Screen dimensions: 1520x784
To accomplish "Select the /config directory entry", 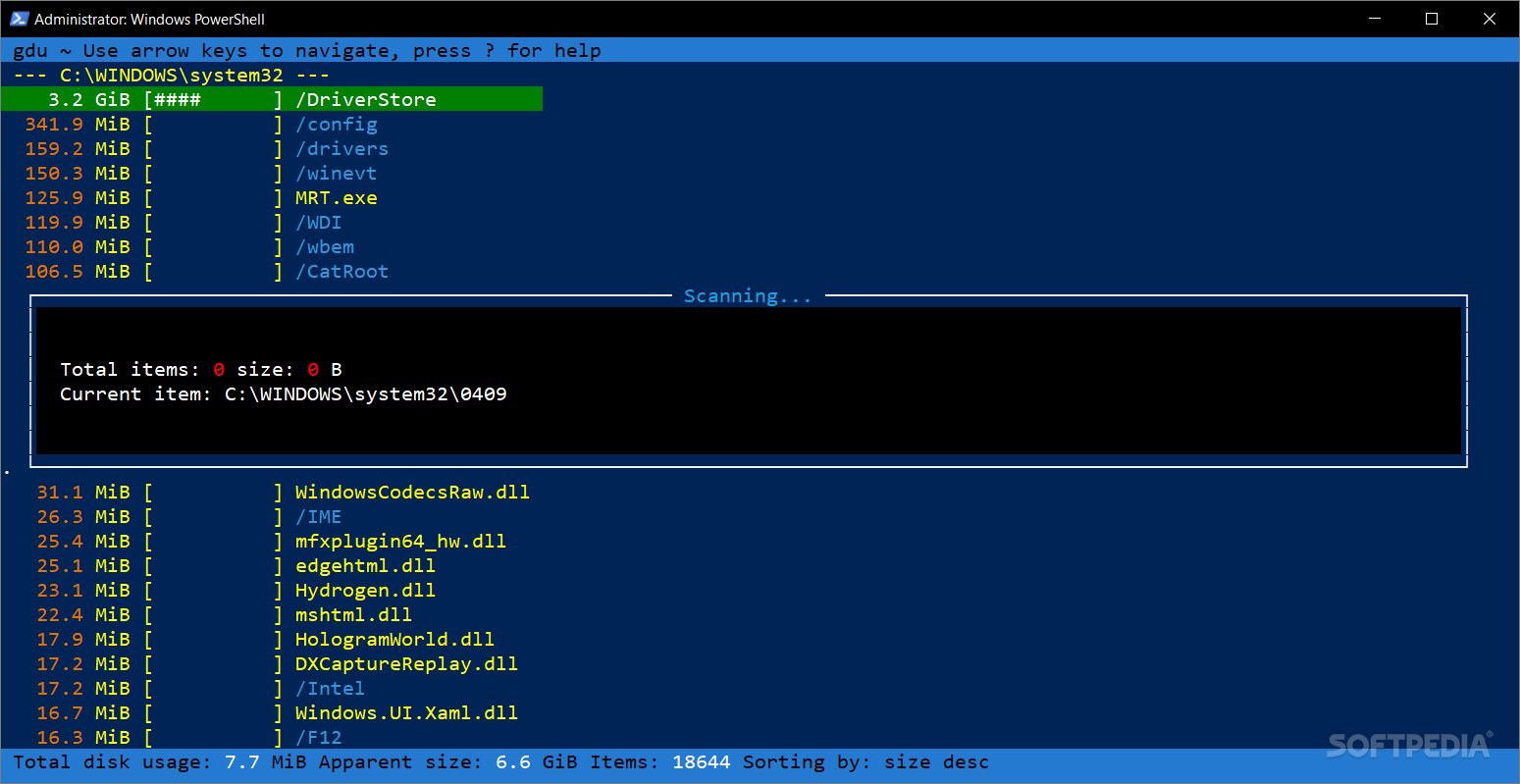I will tap(337, 124).
